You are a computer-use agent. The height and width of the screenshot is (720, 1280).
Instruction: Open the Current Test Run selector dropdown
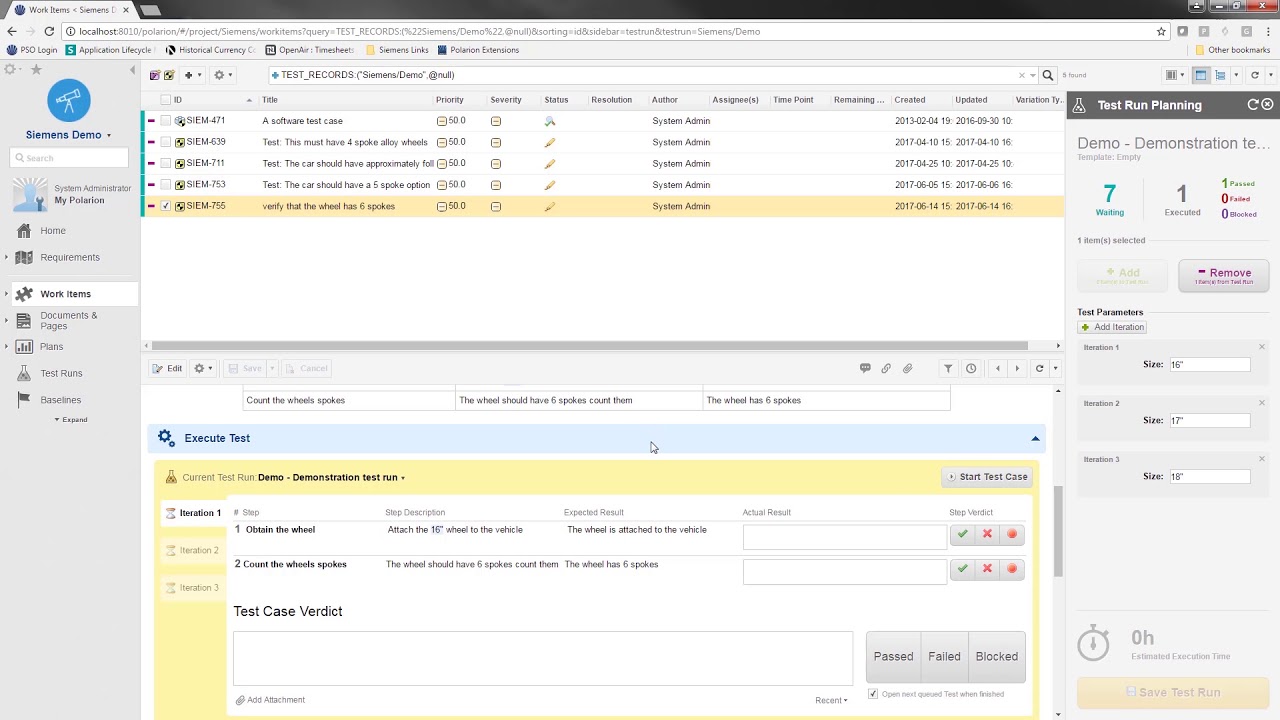point(331,477)
